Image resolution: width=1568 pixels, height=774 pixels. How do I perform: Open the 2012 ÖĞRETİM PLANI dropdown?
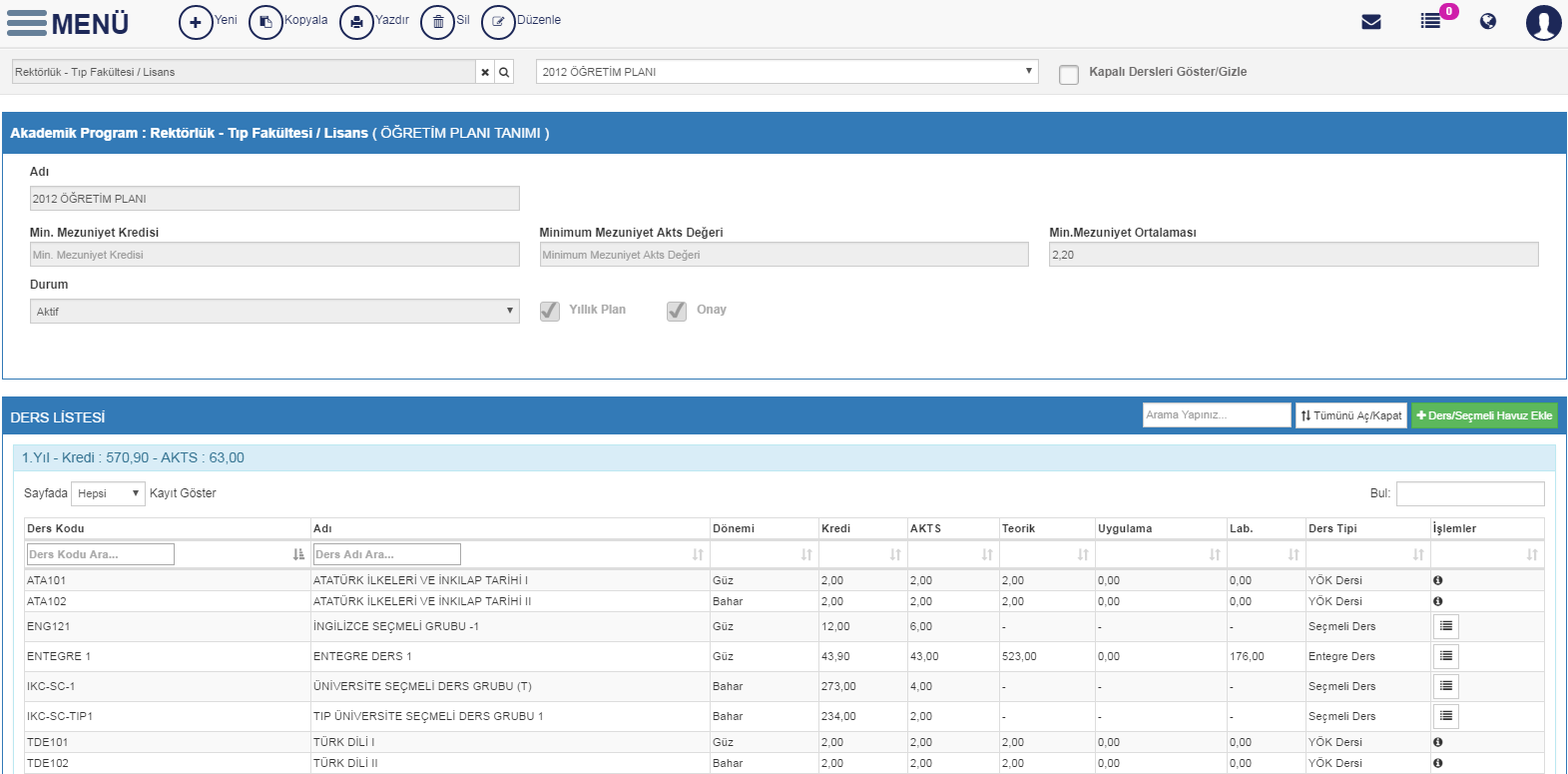pos(786,72)
